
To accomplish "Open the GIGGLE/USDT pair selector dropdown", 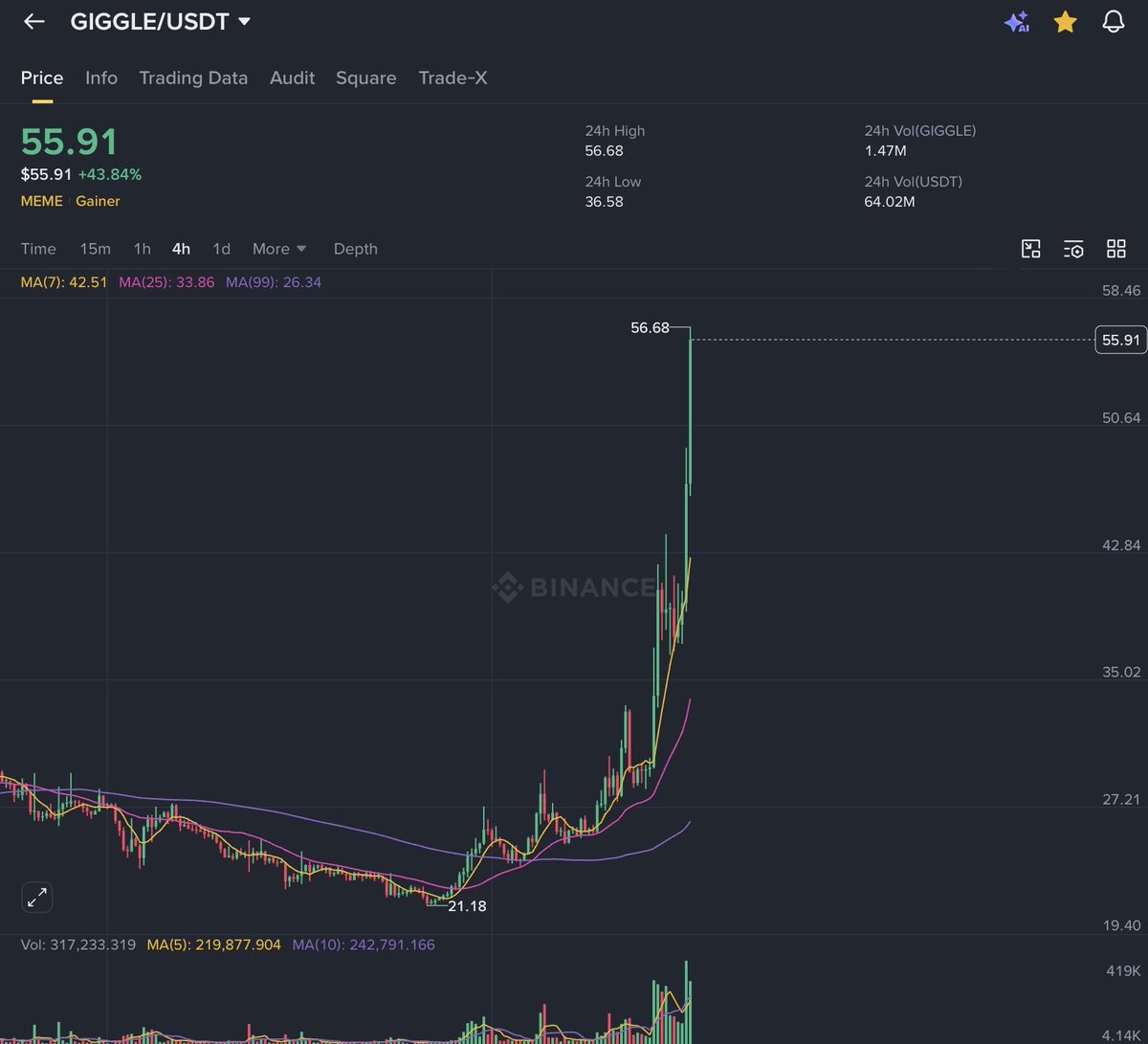I will (x=160, y=21).
